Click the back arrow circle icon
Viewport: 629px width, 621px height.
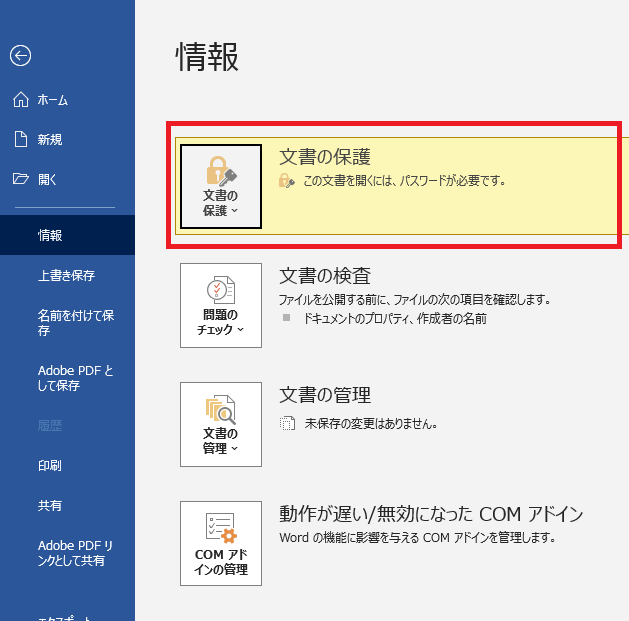click(20, 55)
